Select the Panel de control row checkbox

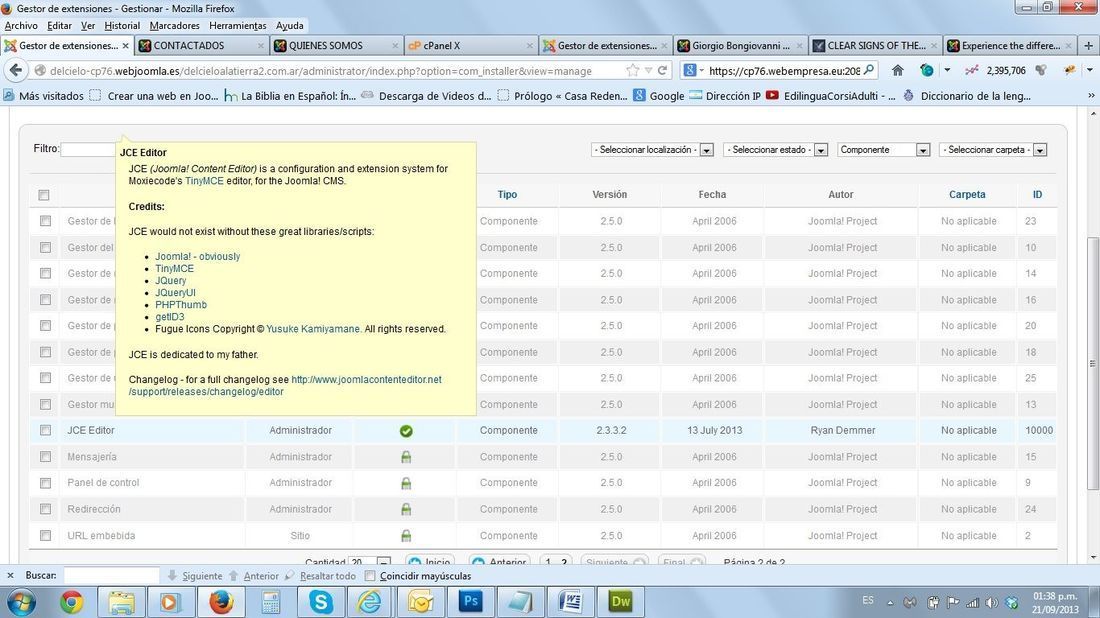(x=46, y=483)
